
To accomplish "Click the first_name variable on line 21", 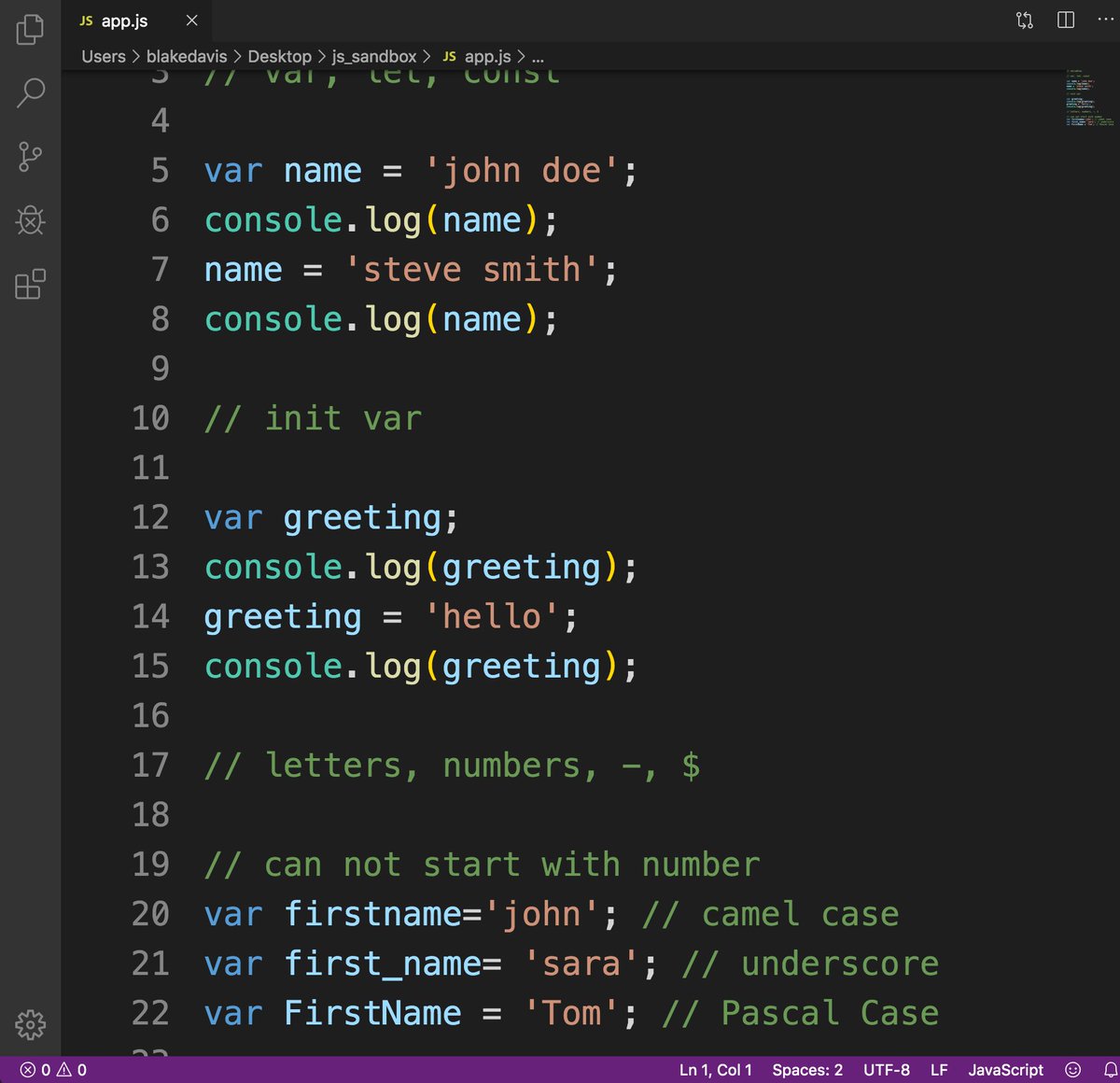I will (383, 963).
